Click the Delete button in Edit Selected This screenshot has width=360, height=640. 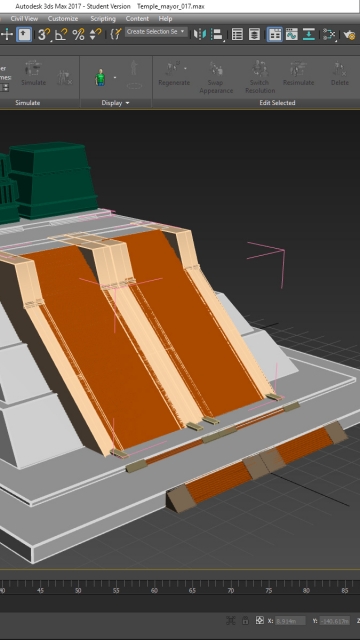pos(340,74)
